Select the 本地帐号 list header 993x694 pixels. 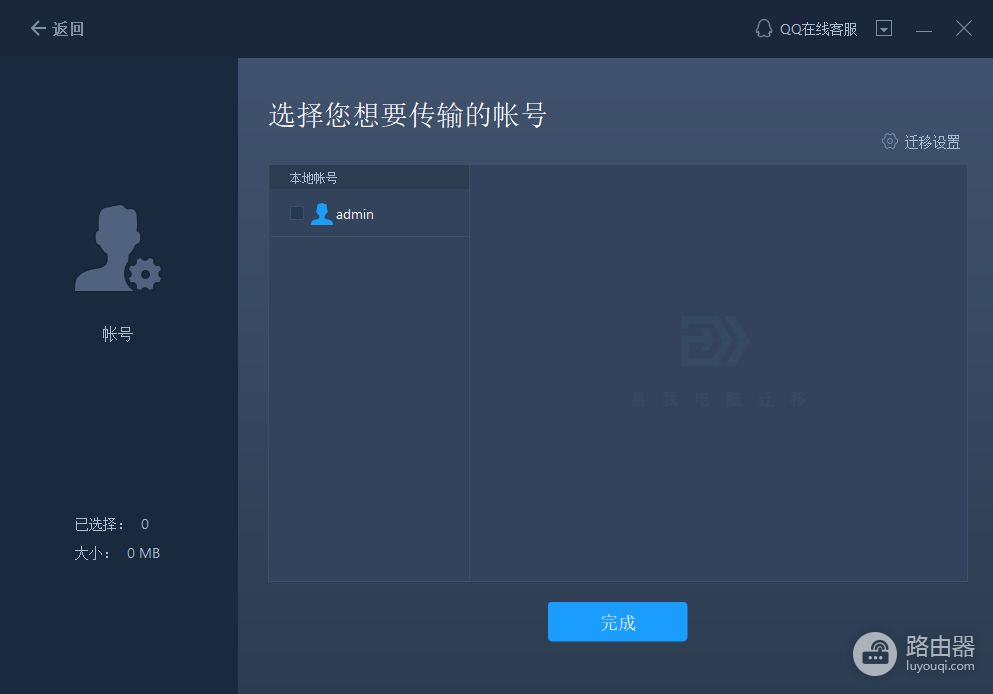coord(369,178)
